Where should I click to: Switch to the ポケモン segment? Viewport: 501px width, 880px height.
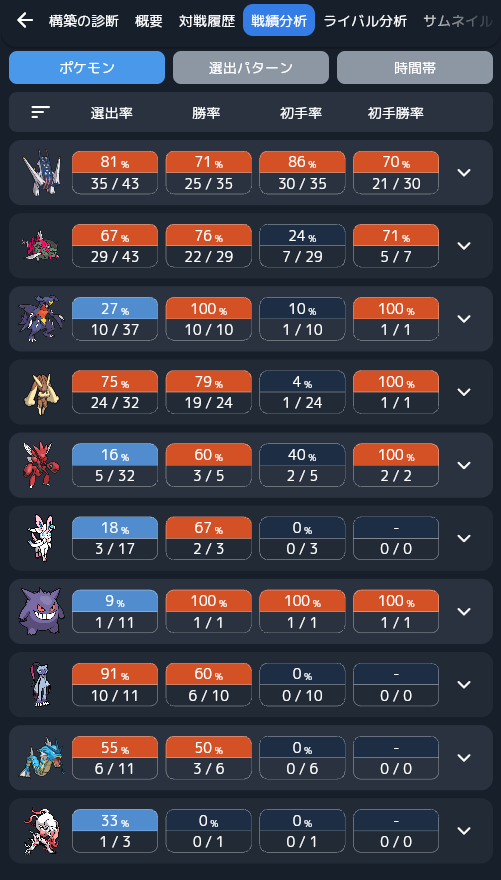[87, 68]
